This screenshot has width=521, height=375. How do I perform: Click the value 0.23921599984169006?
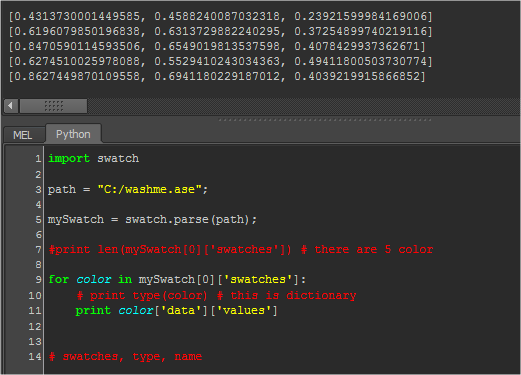360,16
